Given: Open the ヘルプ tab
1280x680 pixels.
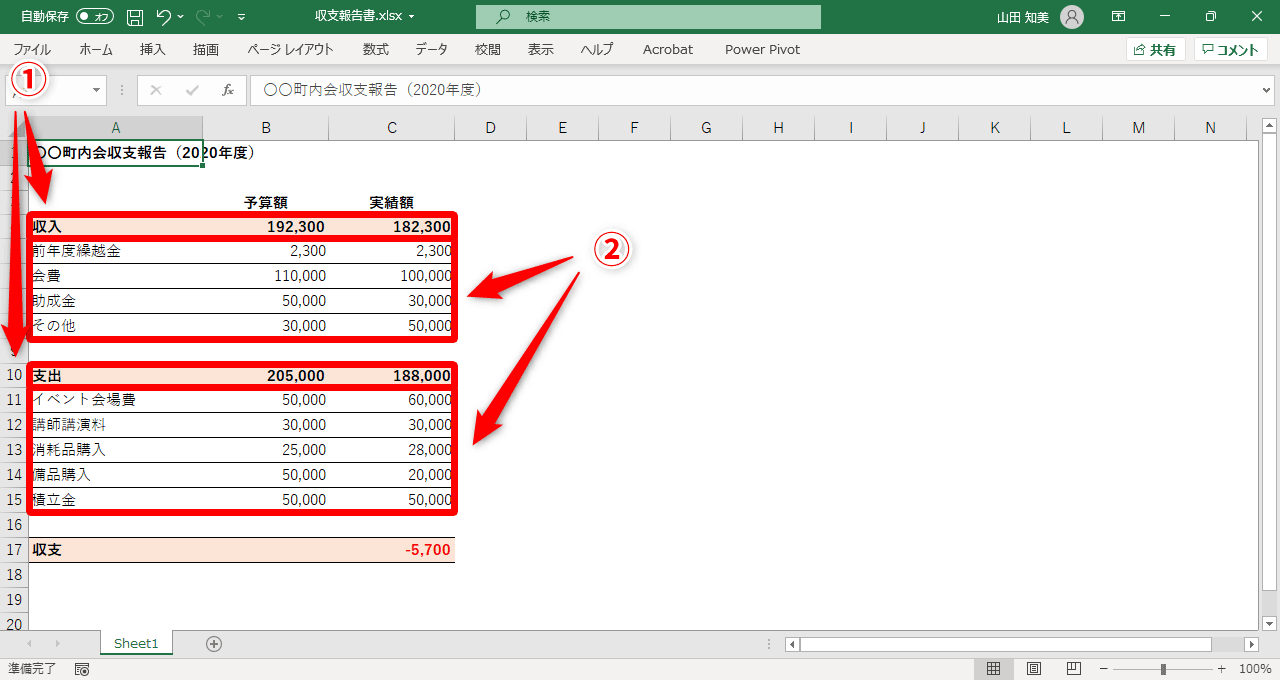Looking at the screenshot, I should pyautogui.click(x=597, y=49).
